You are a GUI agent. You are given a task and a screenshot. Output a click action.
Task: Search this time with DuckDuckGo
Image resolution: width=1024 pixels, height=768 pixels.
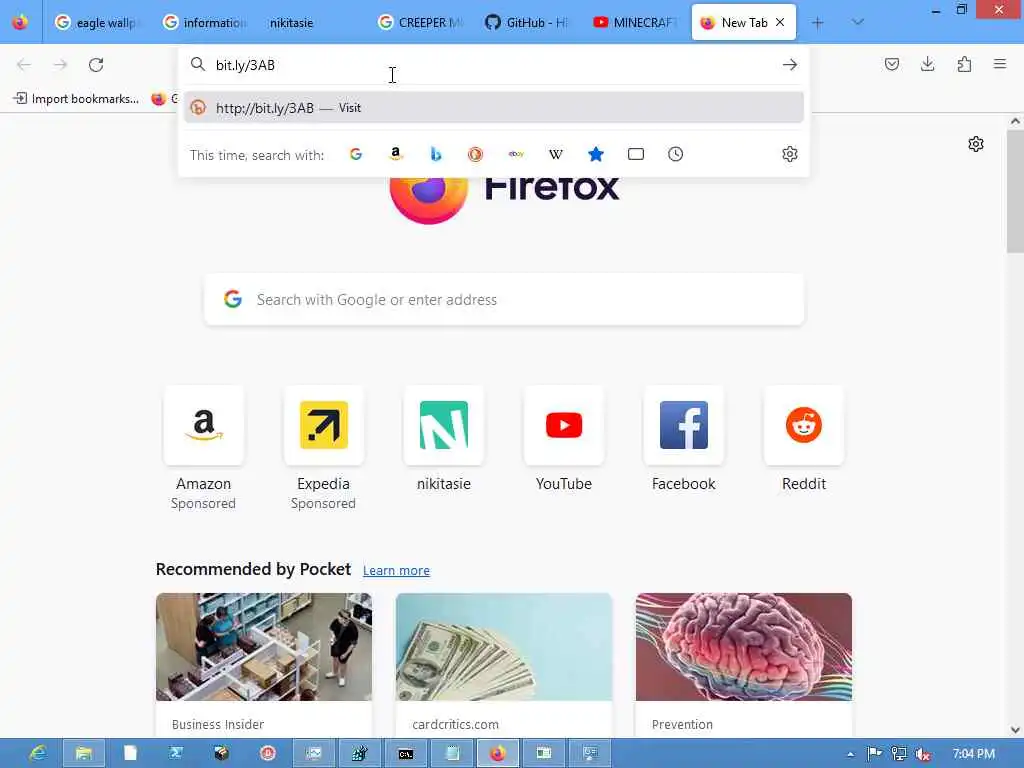475,154
